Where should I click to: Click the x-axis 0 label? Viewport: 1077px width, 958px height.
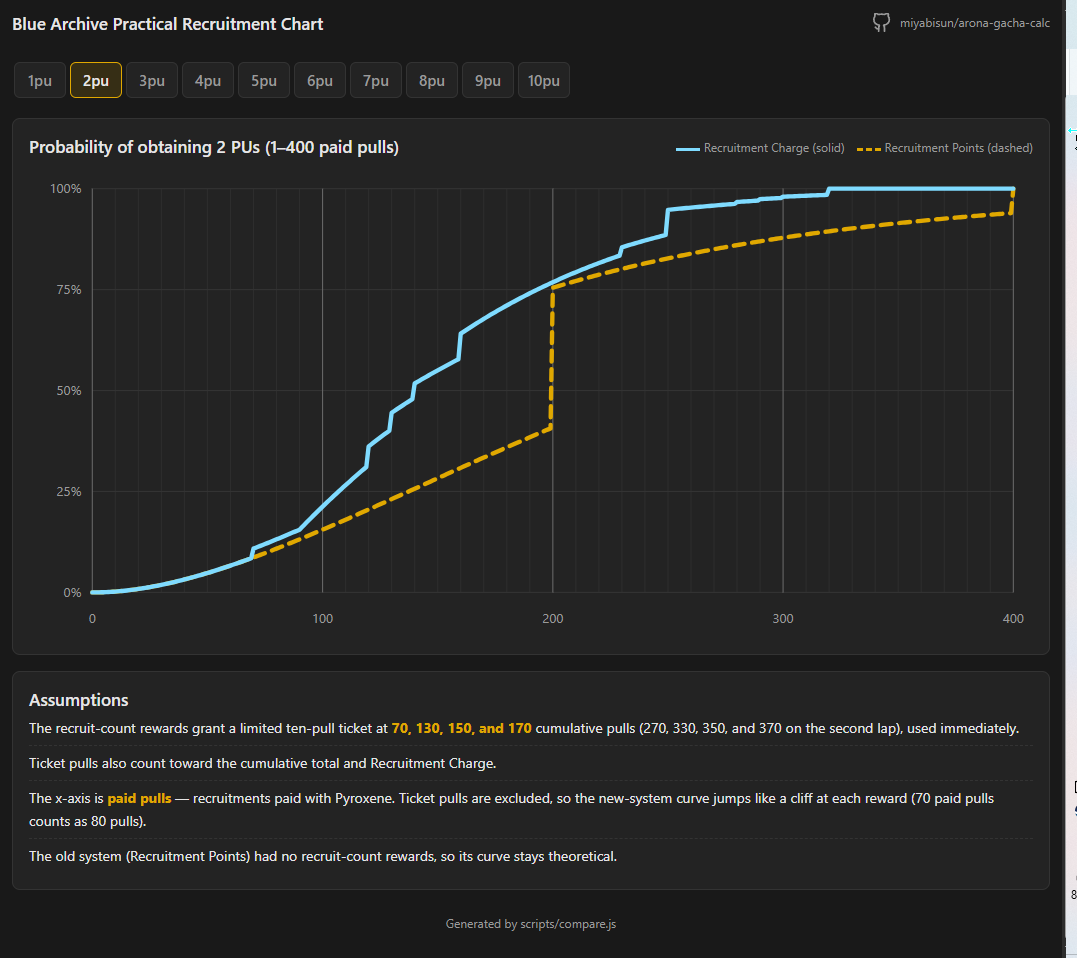pyautogui.click(x=93, y=618)
